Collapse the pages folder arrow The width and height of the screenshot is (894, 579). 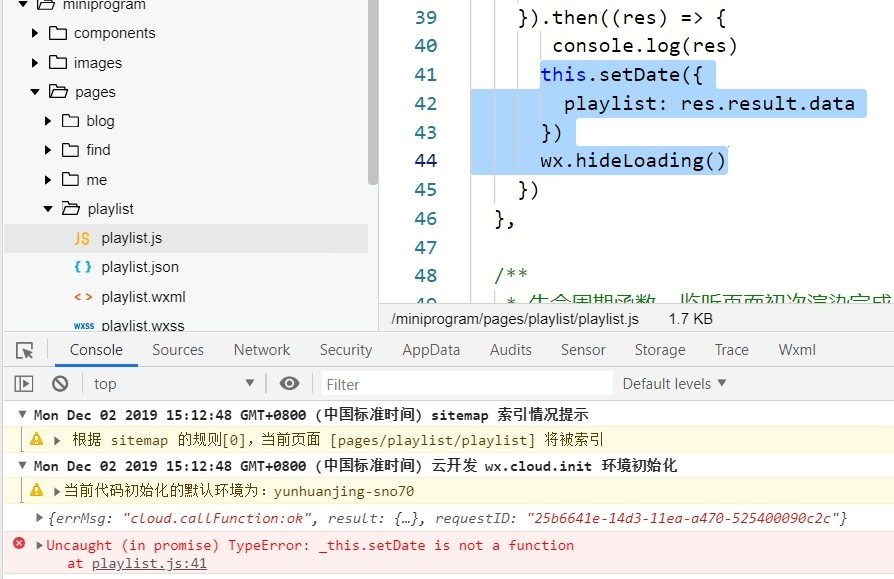coord(35,92)
